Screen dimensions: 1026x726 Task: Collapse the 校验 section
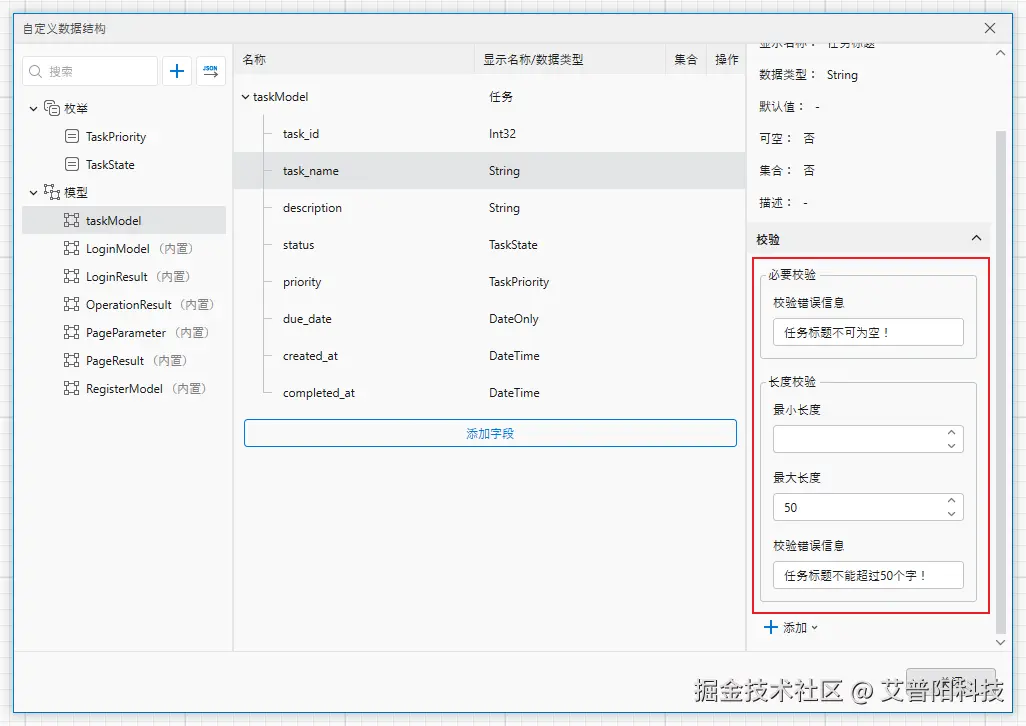(976, 238)
